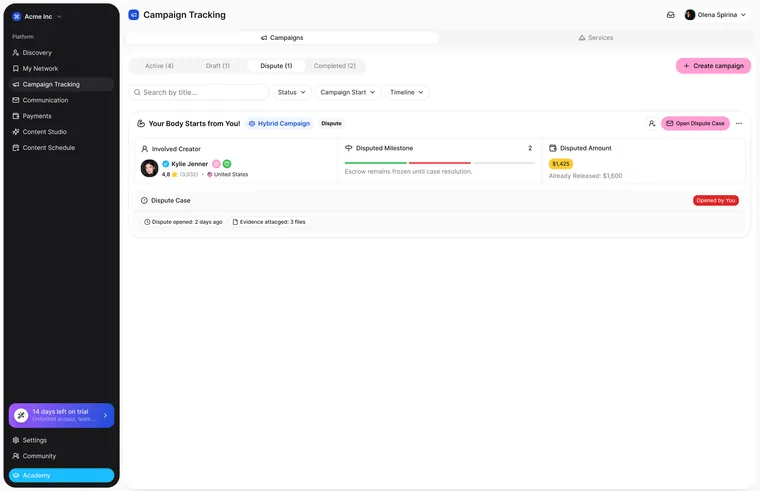Image resolution: width=760 pixels, height=491 pixels.
Task: Click the Dispute Case heading
Action: pos(171,200)
